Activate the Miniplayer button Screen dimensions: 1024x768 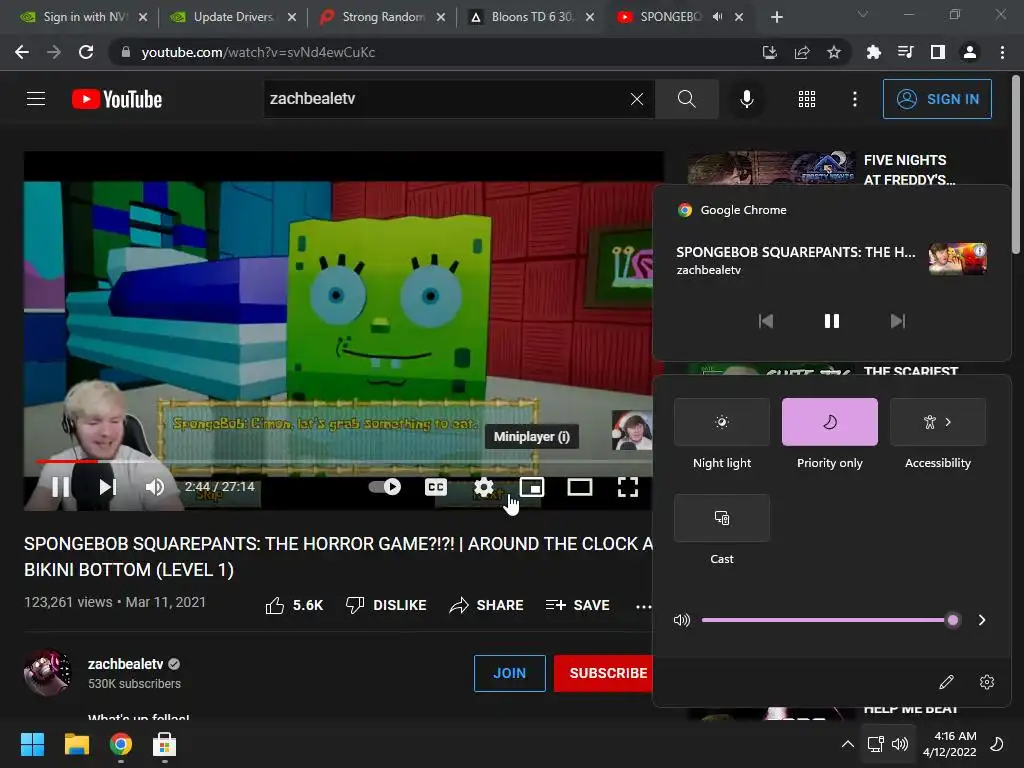pos(532,487)
